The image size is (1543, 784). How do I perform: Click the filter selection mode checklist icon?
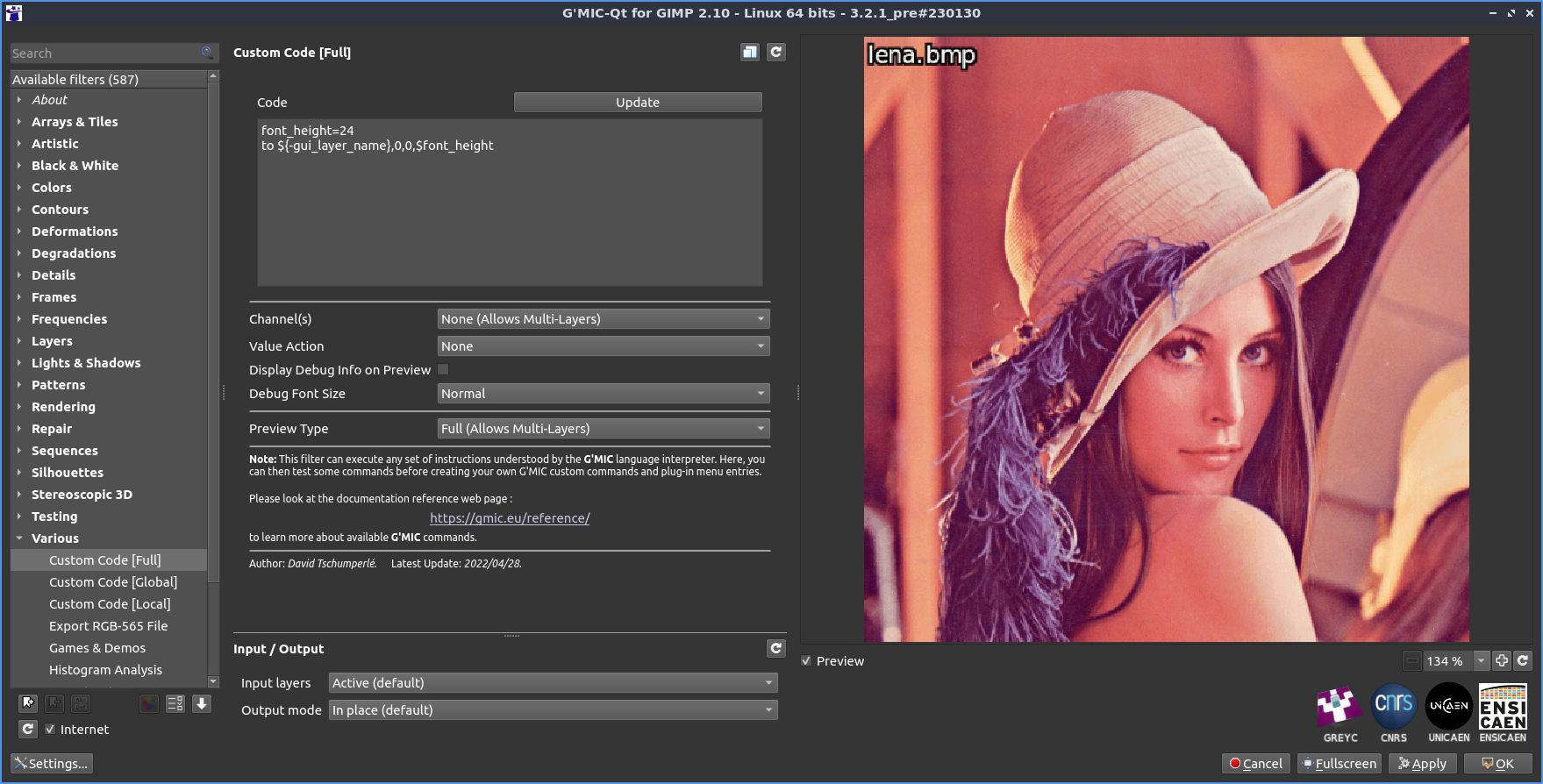[x=175, y=703]
